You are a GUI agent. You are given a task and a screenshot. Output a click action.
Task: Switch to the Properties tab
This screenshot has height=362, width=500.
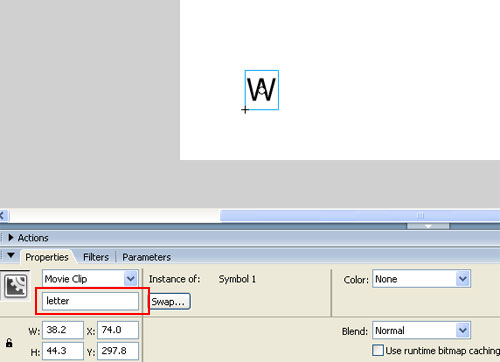[47, 257]
